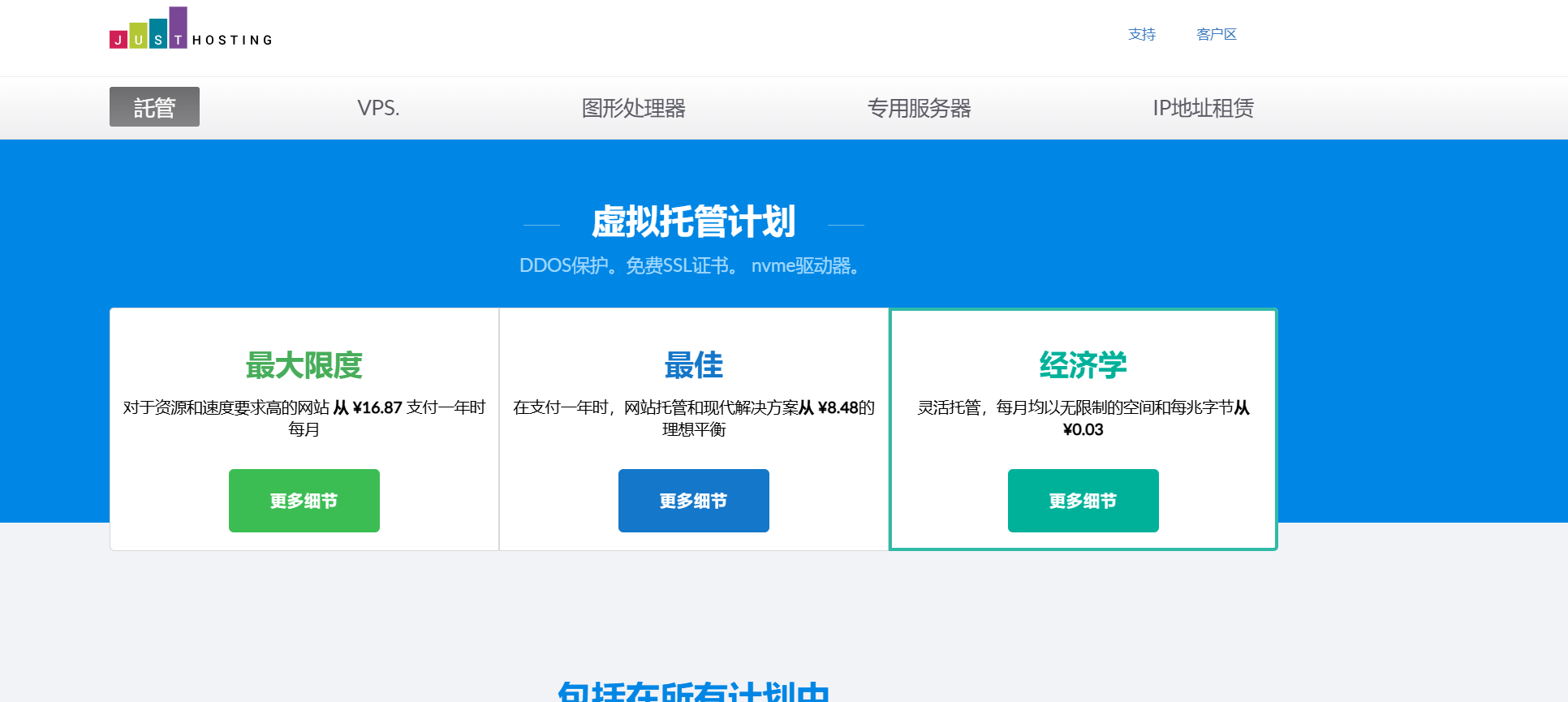Switch to the VPS. tab
The width and height of the screenshot is (1568, 702).
coord(378,108)
